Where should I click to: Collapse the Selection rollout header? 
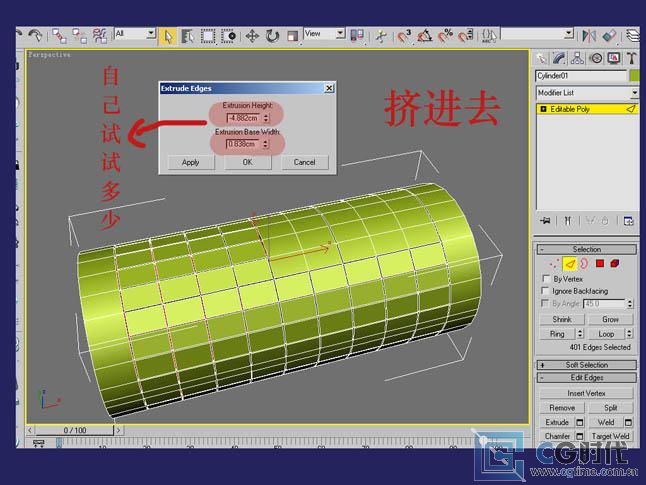(x=586, y=249)
